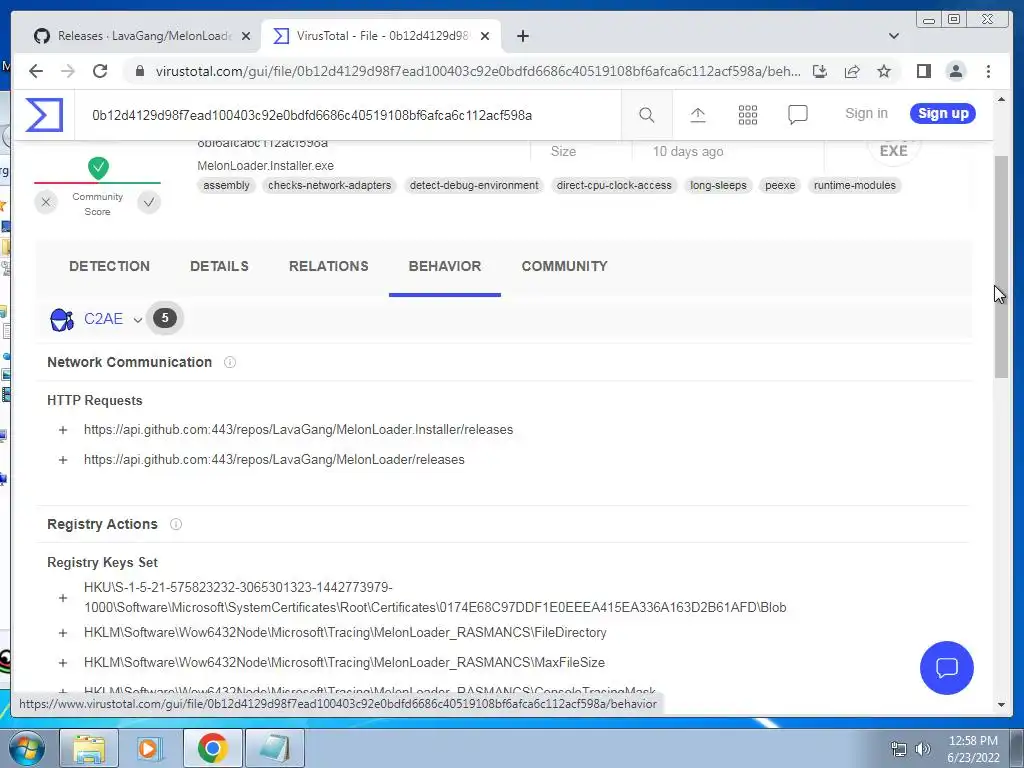Screen dimensions: 1024x768
Task: Click scrollbar down arrow
Action: (1001, 705)
